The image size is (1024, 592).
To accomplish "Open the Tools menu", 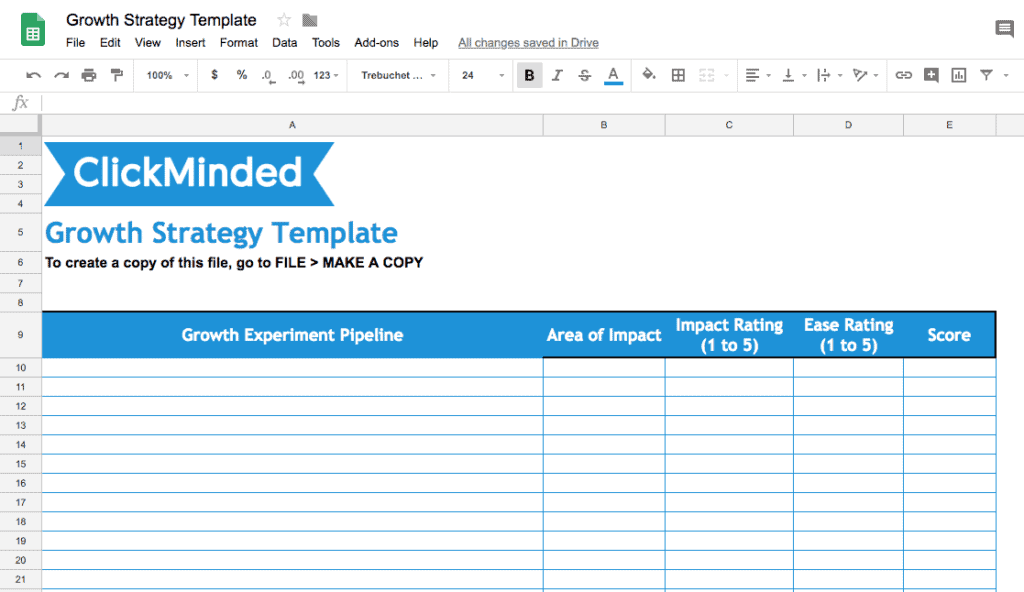I will [325, 42].
